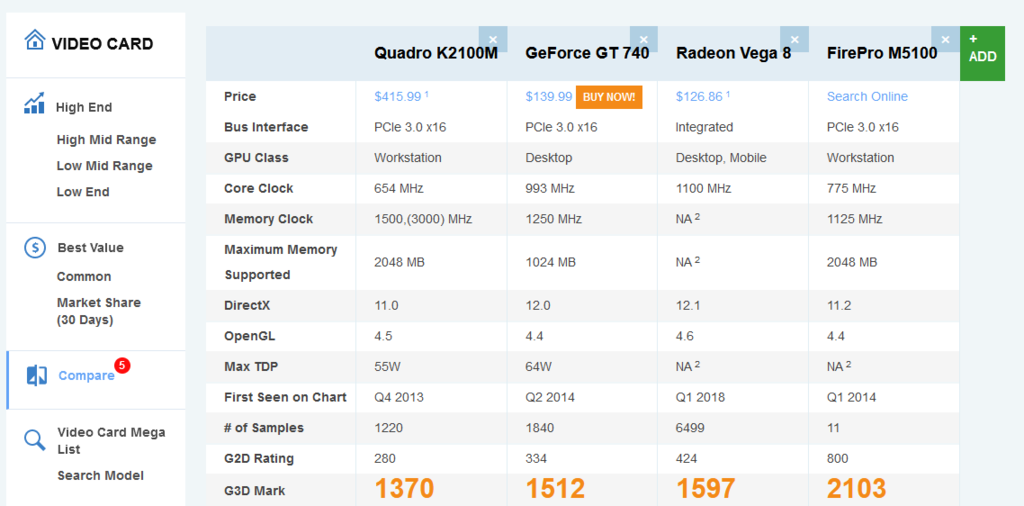Viewport: 1024px width, 506px height.
Task: Click the Price row label
Action: click(x=240, y=97)
